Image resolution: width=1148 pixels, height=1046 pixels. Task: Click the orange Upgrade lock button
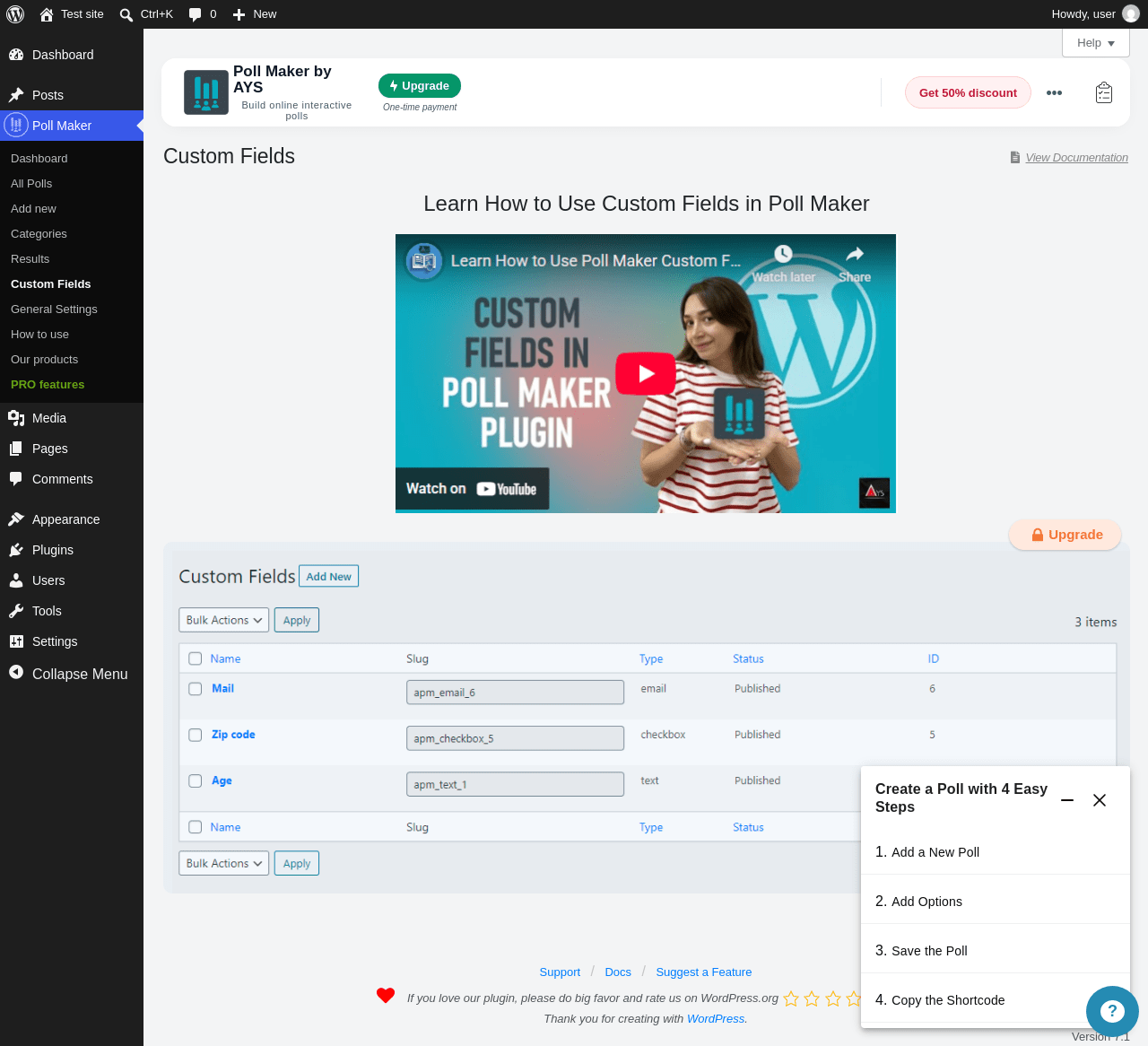coord(1065,535)
